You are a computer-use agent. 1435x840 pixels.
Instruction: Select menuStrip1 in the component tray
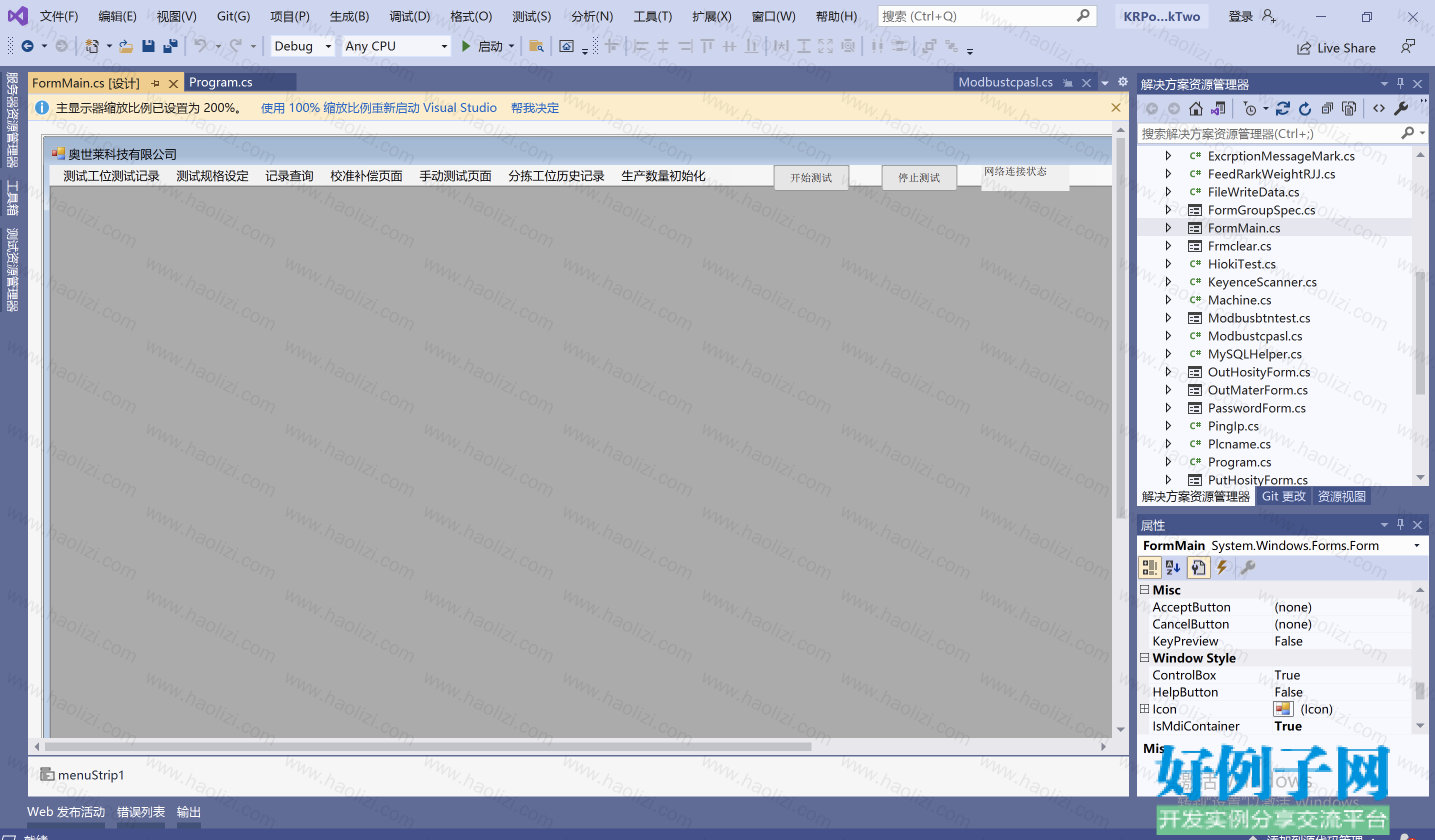(82, 774)
